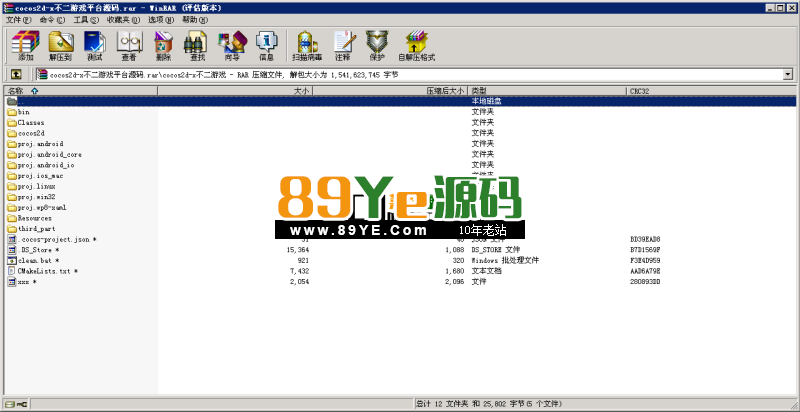Click the address bar archive path field

pos(409,75)
